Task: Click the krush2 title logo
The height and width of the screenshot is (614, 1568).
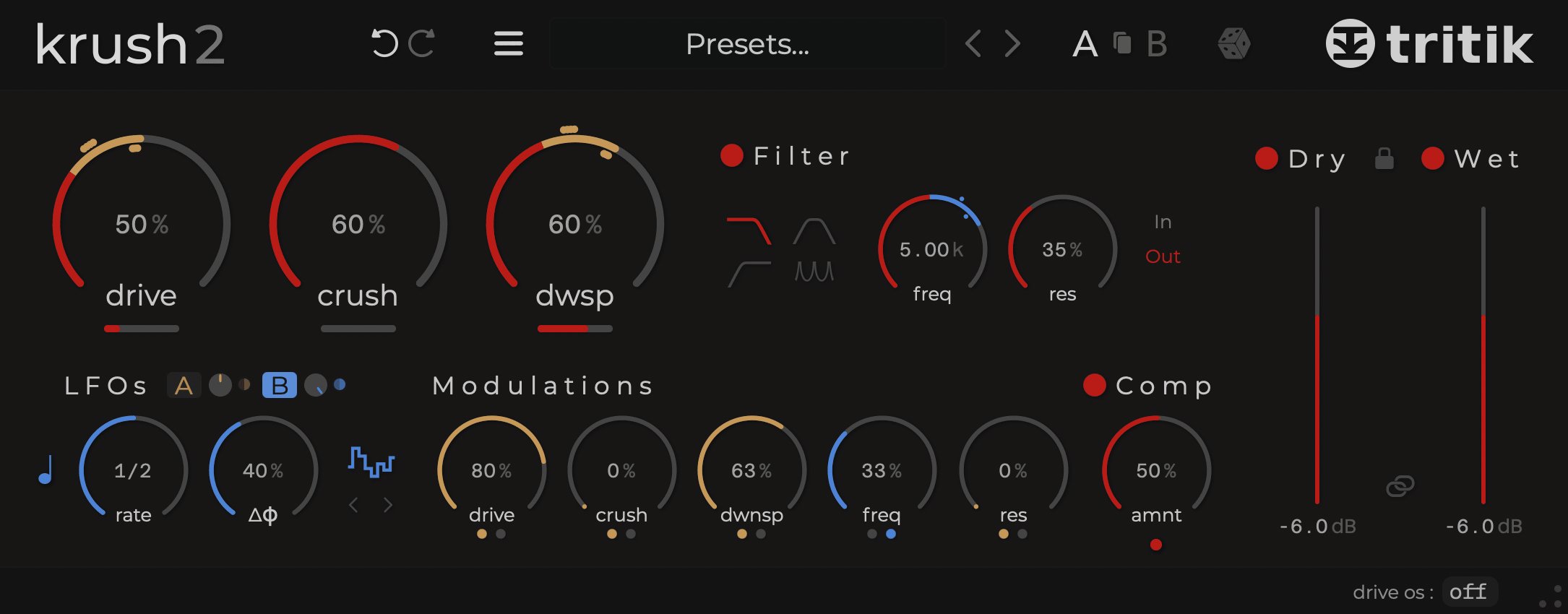Action: 130,44
